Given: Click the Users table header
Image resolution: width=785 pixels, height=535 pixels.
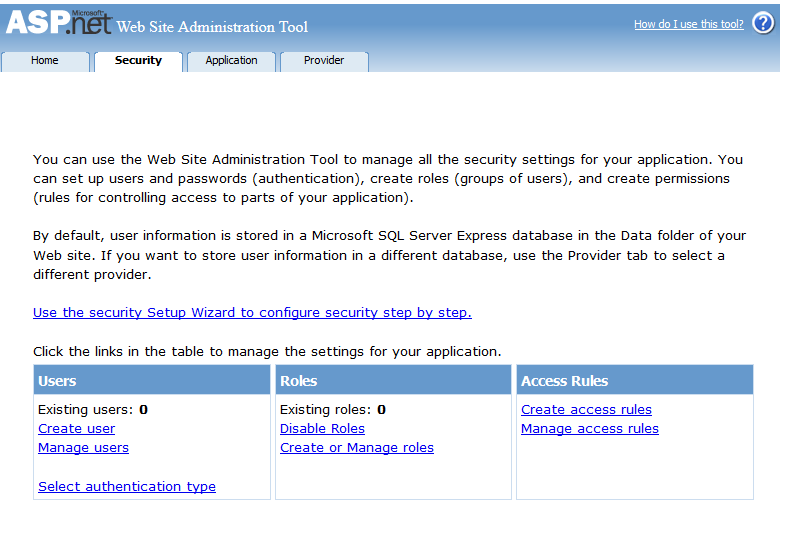Looking at the screenshot, I should pyautogui.click(x=57, y=381).
